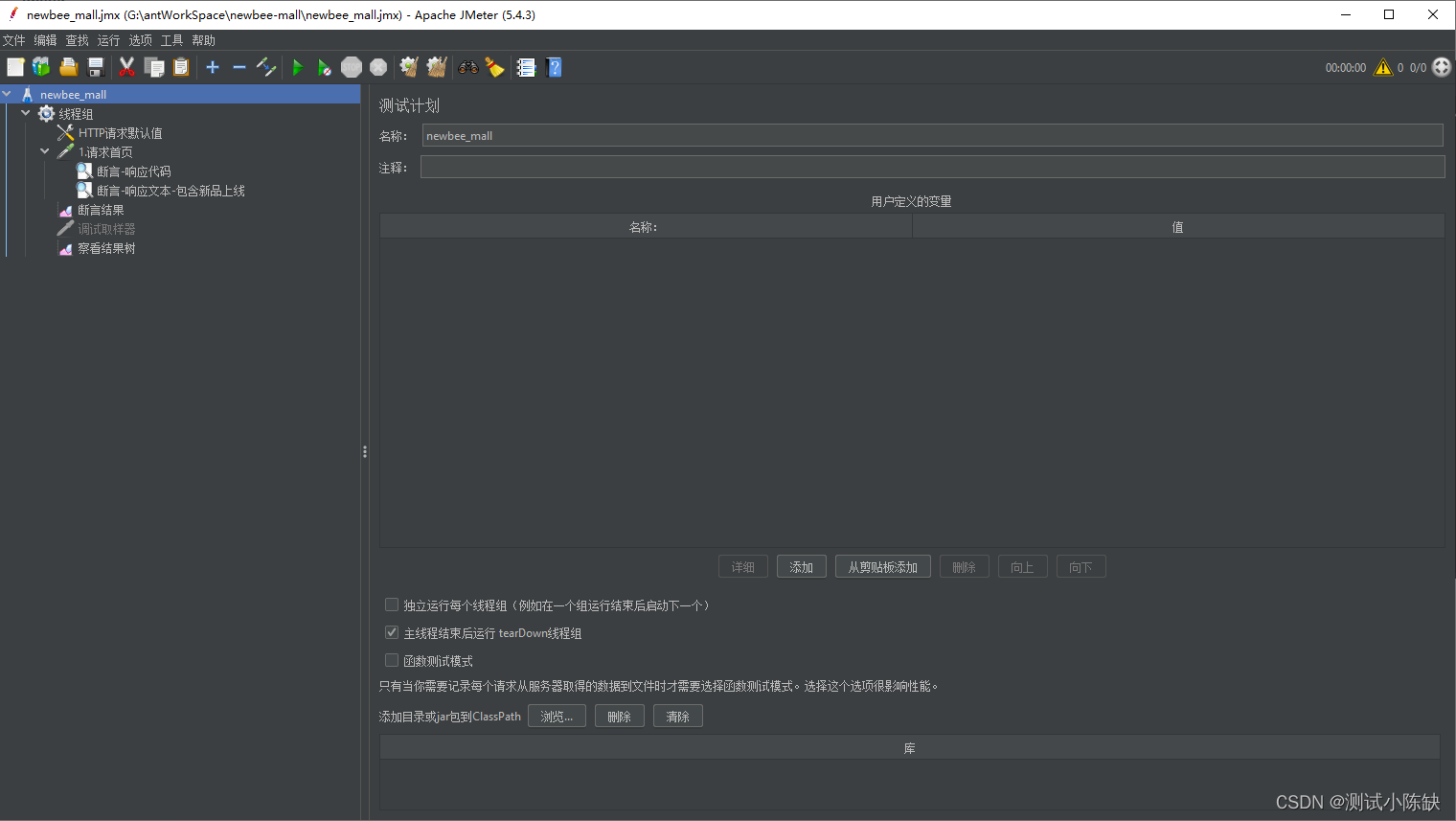
Task: Click the New test plan icon
Action: point(15,67)
